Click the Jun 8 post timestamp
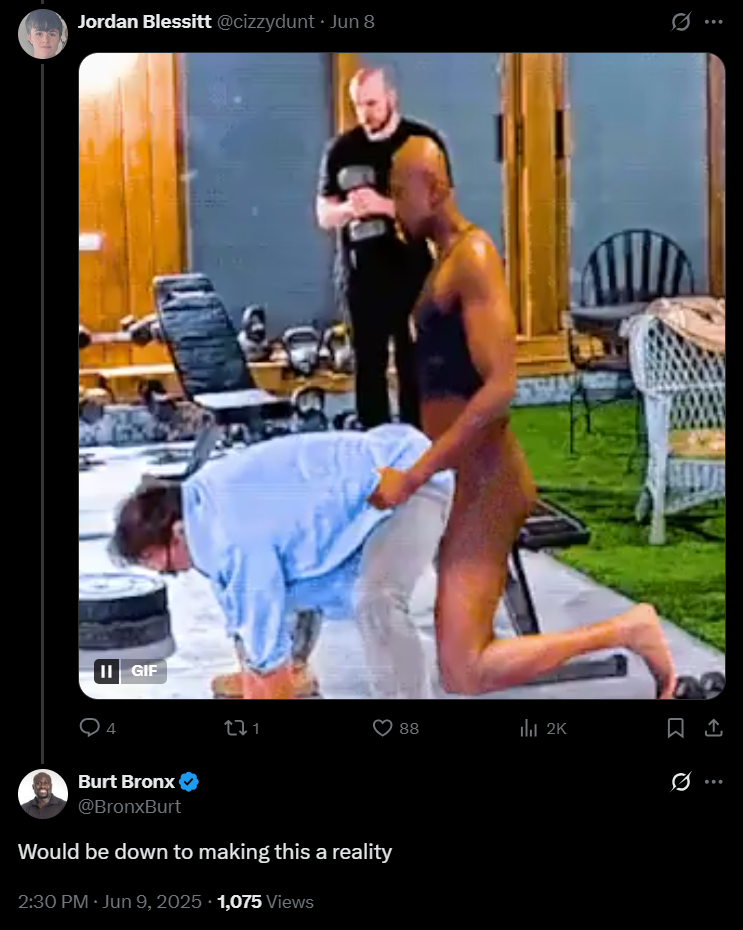 tap(352, 22)
